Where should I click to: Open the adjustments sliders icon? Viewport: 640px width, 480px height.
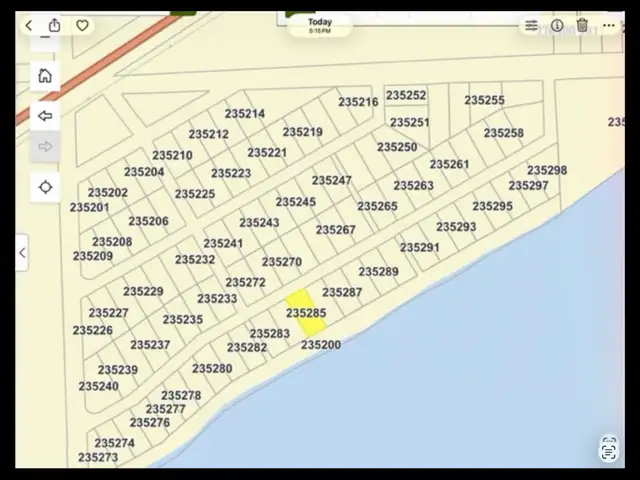point(531,26)
